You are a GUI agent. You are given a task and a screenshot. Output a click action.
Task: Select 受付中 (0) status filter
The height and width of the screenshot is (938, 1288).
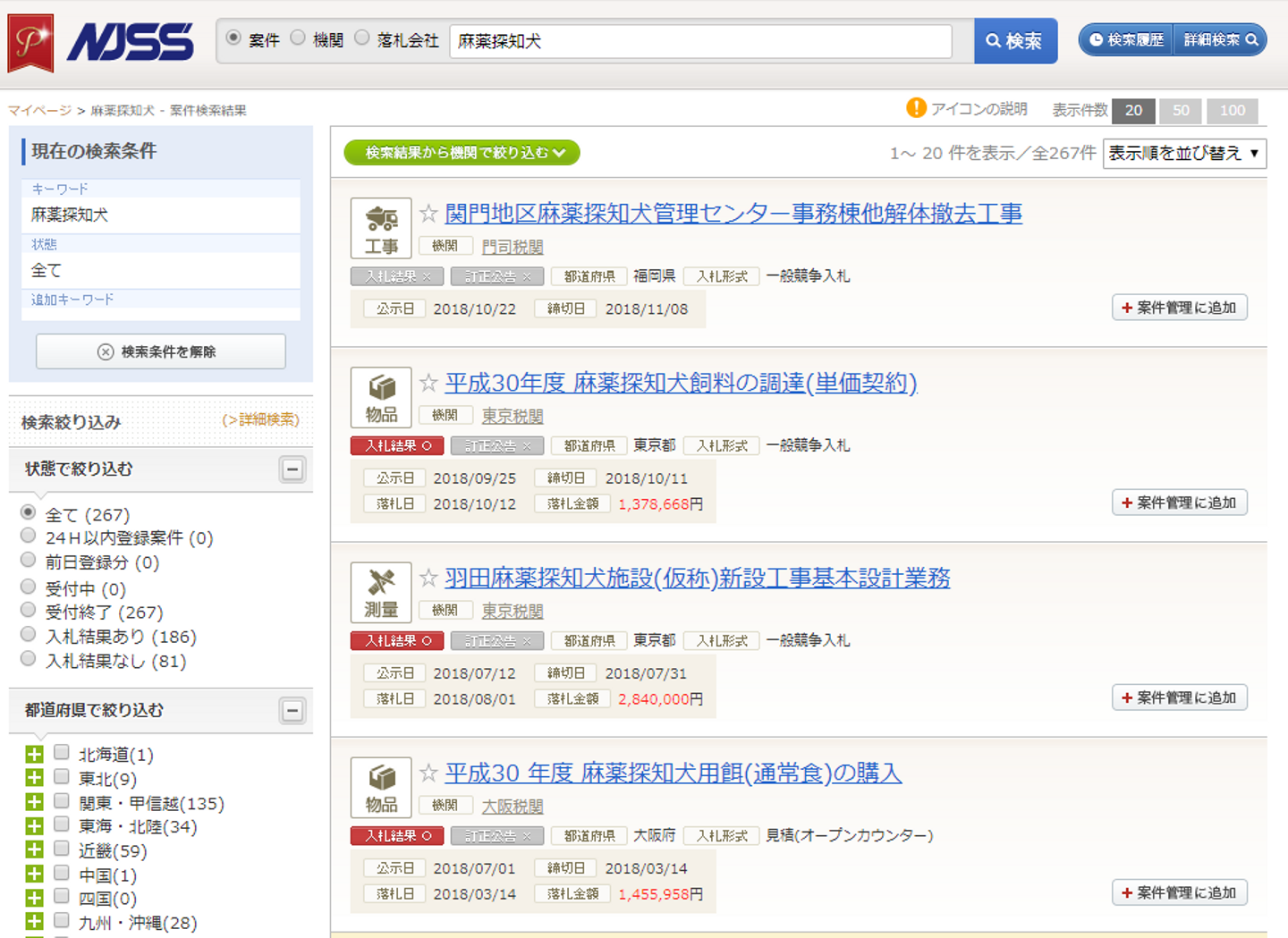29,587
